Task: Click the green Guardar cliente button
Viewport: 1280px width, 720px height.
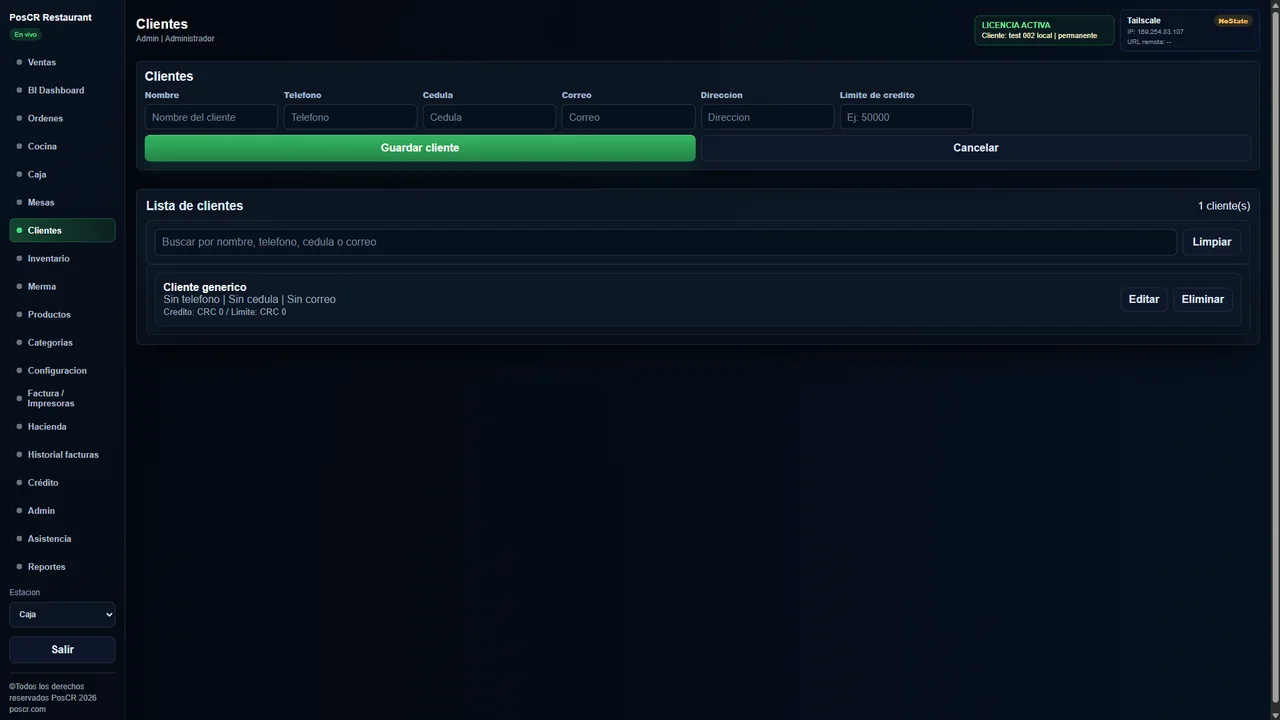Action: (420, 148)
